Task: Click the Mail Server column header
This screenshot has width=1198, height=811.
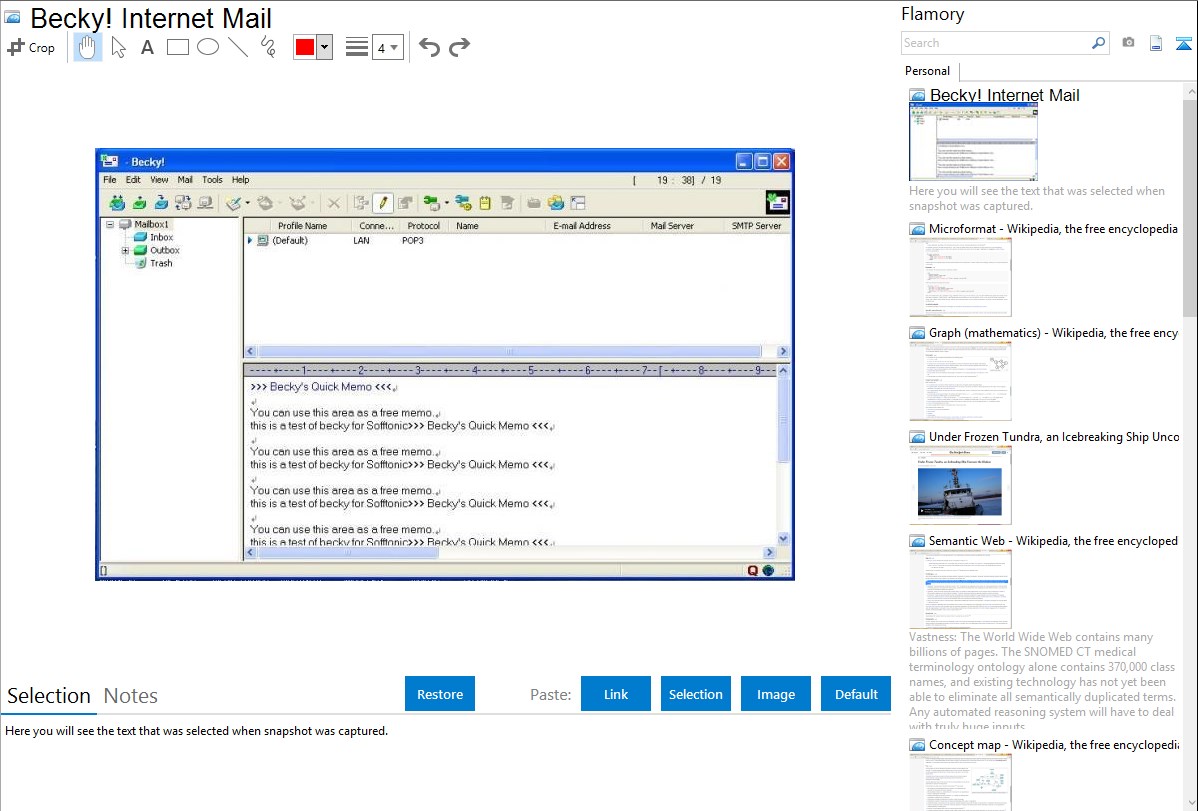Action: coord(672,225)
